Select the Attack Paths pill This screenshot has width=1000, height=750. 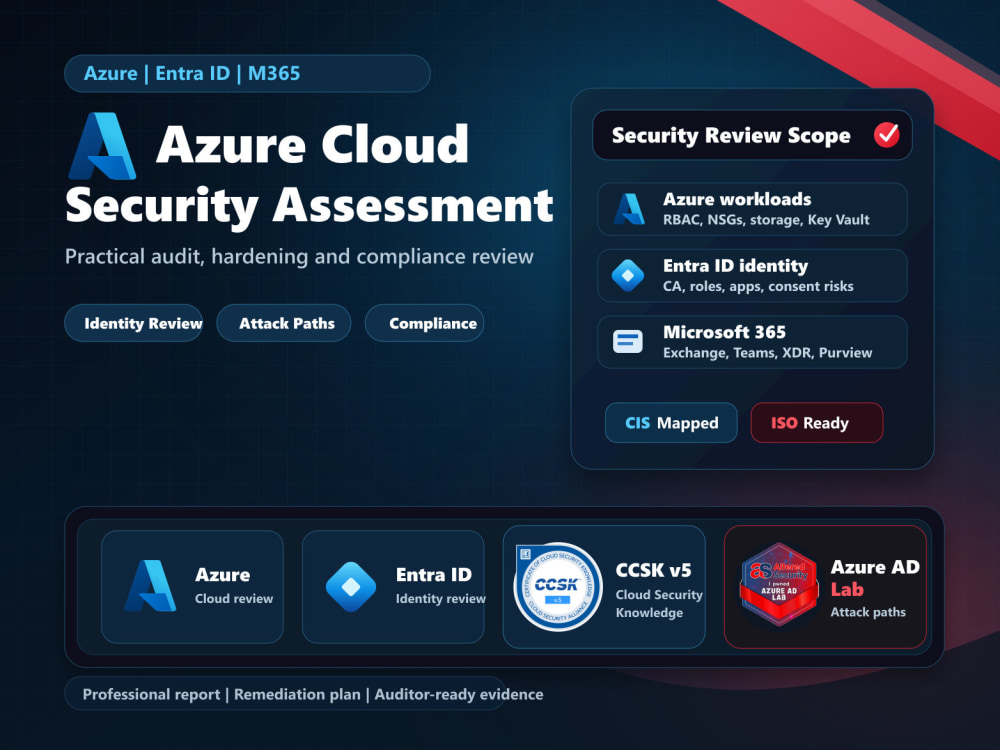point(284,323)
